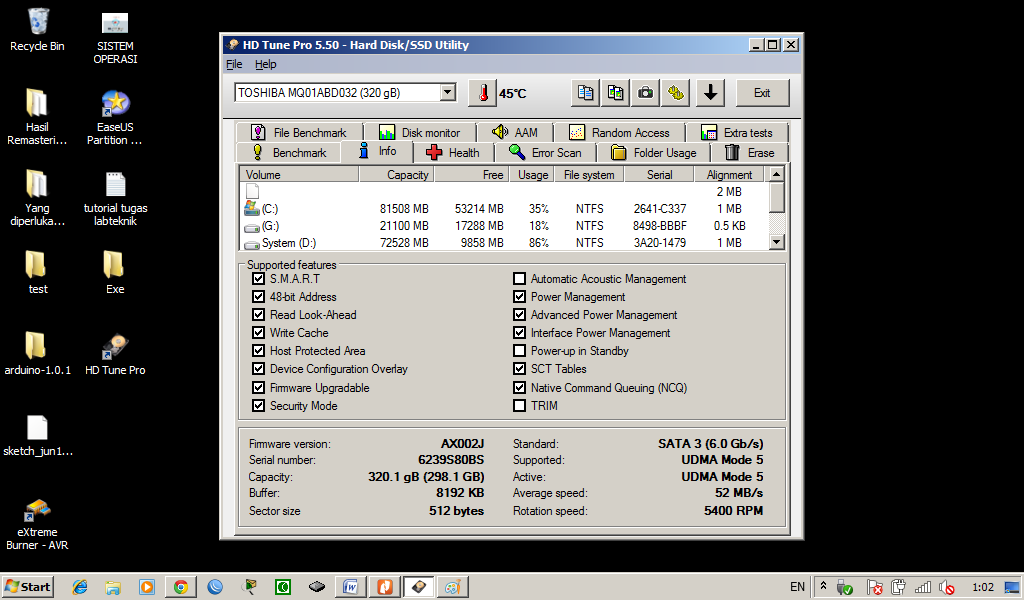Image resolution: width=1024 pixels, height=600 pixels.
Task: Switch to the File Benchmark tab
Action: point(298,133)
